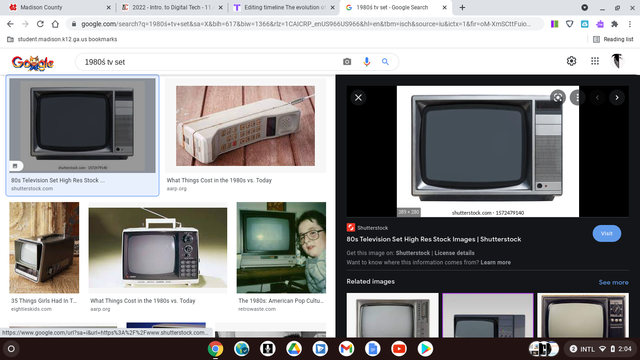Open a new browser tab

pyautogui.click(x=462, y=7)
